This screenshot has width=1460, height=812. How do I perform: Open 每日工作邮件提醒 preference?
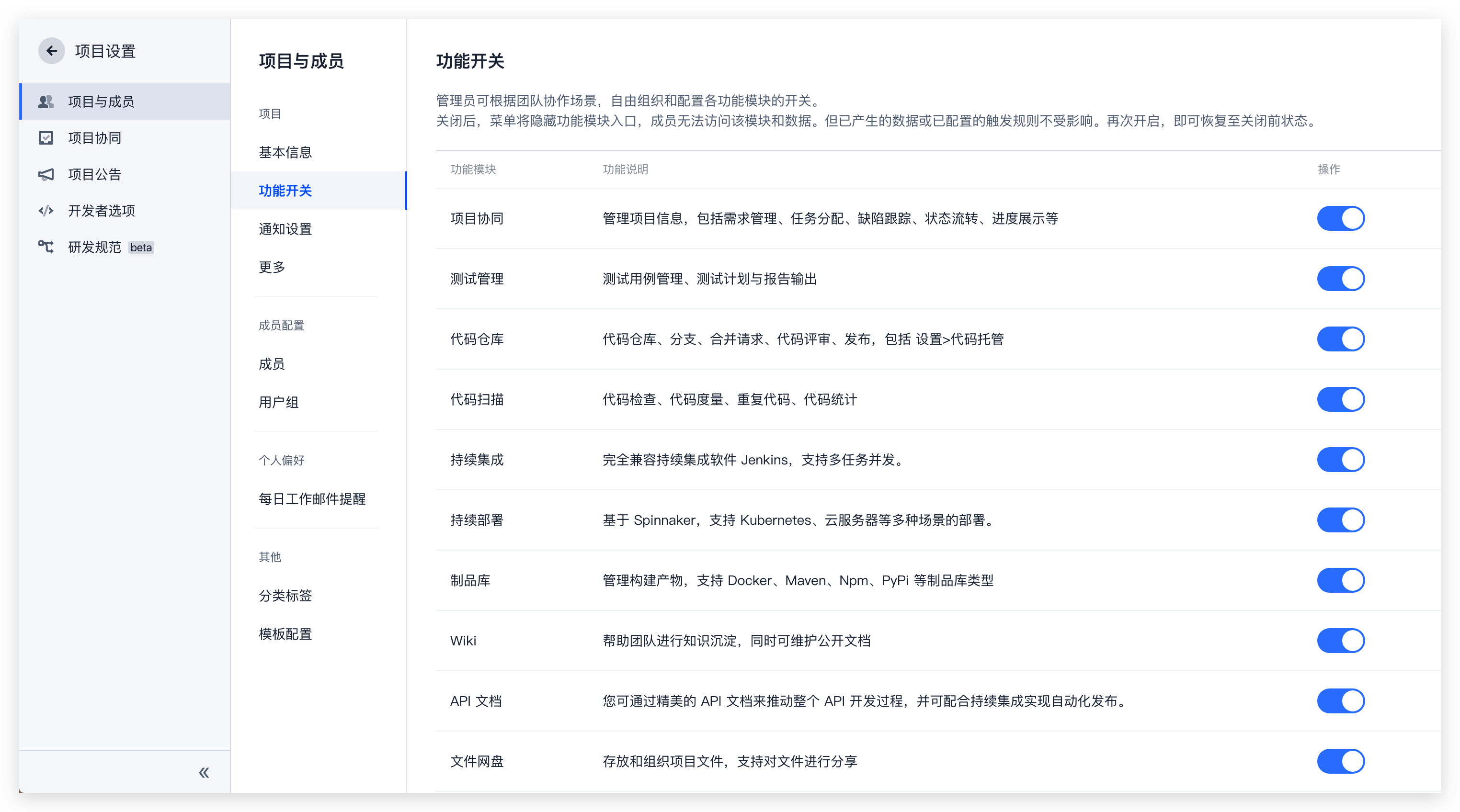point(312,499)
